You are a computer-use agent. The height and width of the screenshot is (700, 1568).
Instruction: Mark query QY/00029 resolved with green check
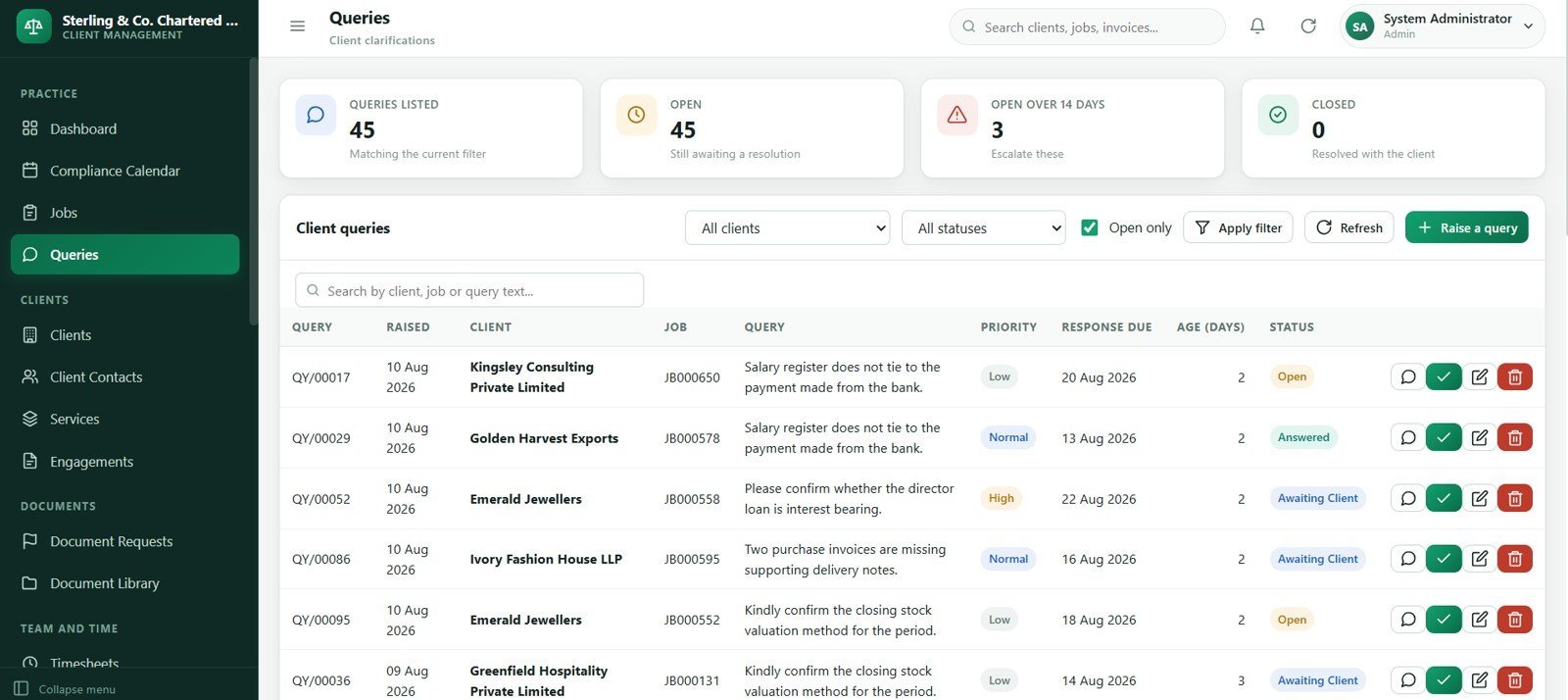click(1444, 437)
